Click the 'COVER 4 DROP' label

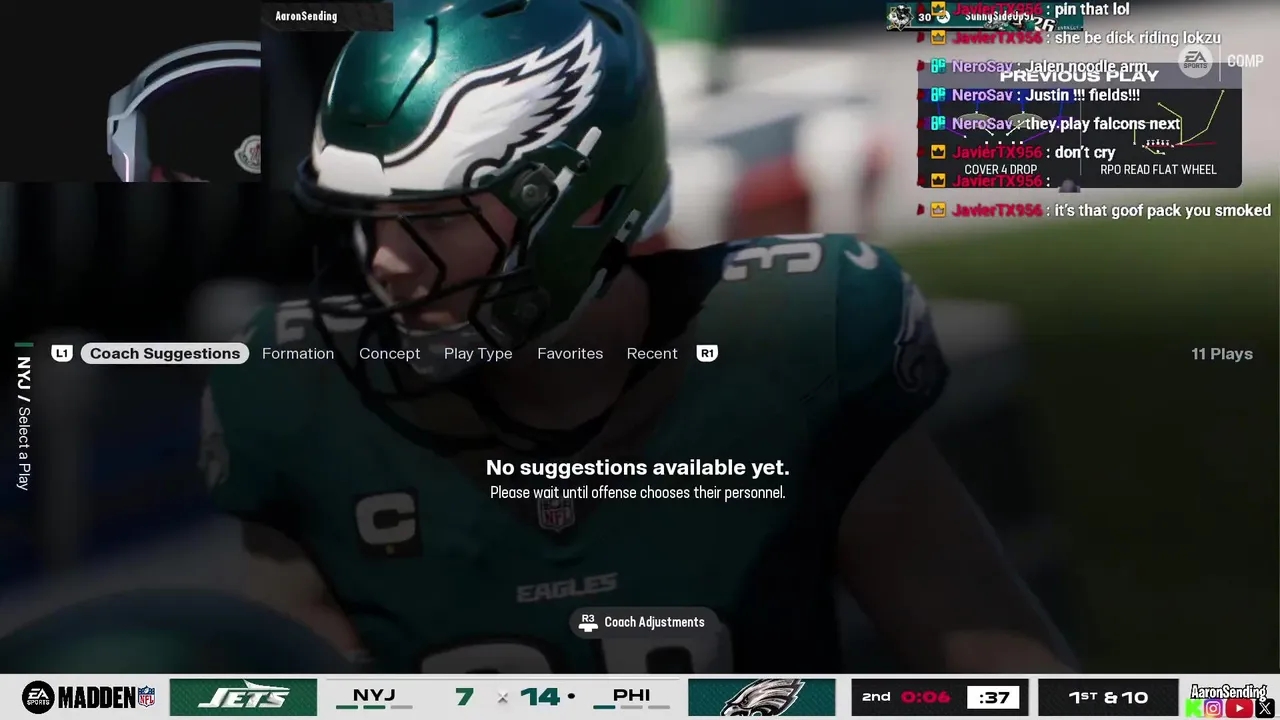(x=1001, y=169)
